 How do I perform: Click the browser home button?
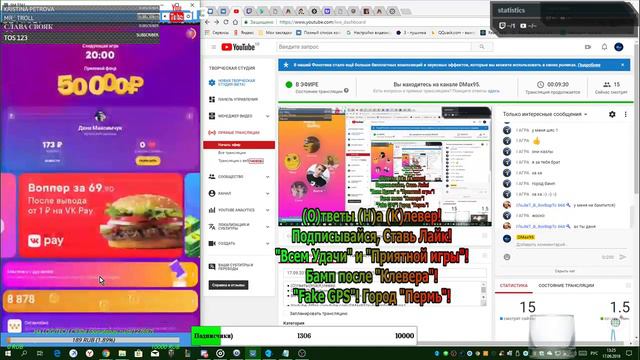tap(235, 22)
